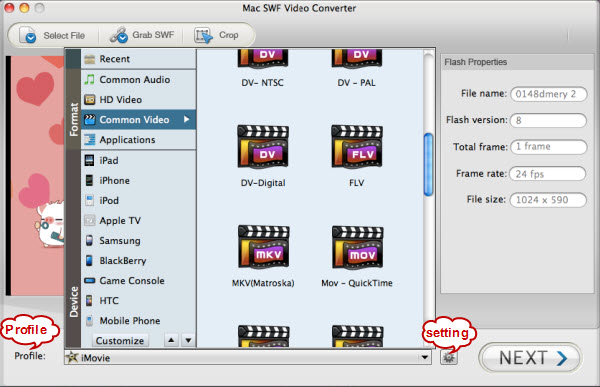
Task: Open settings via the gear icon
Action: point(448,358)
